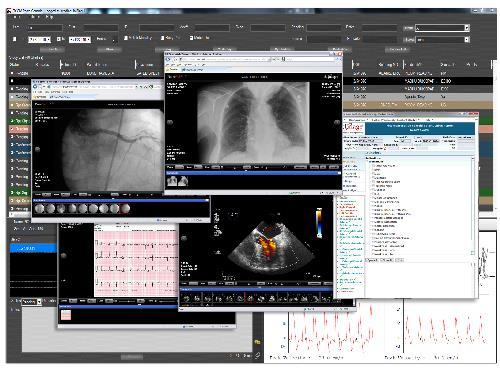Open the third item in the main menu bar
500x370 pixels.
(x=49, y=17)
